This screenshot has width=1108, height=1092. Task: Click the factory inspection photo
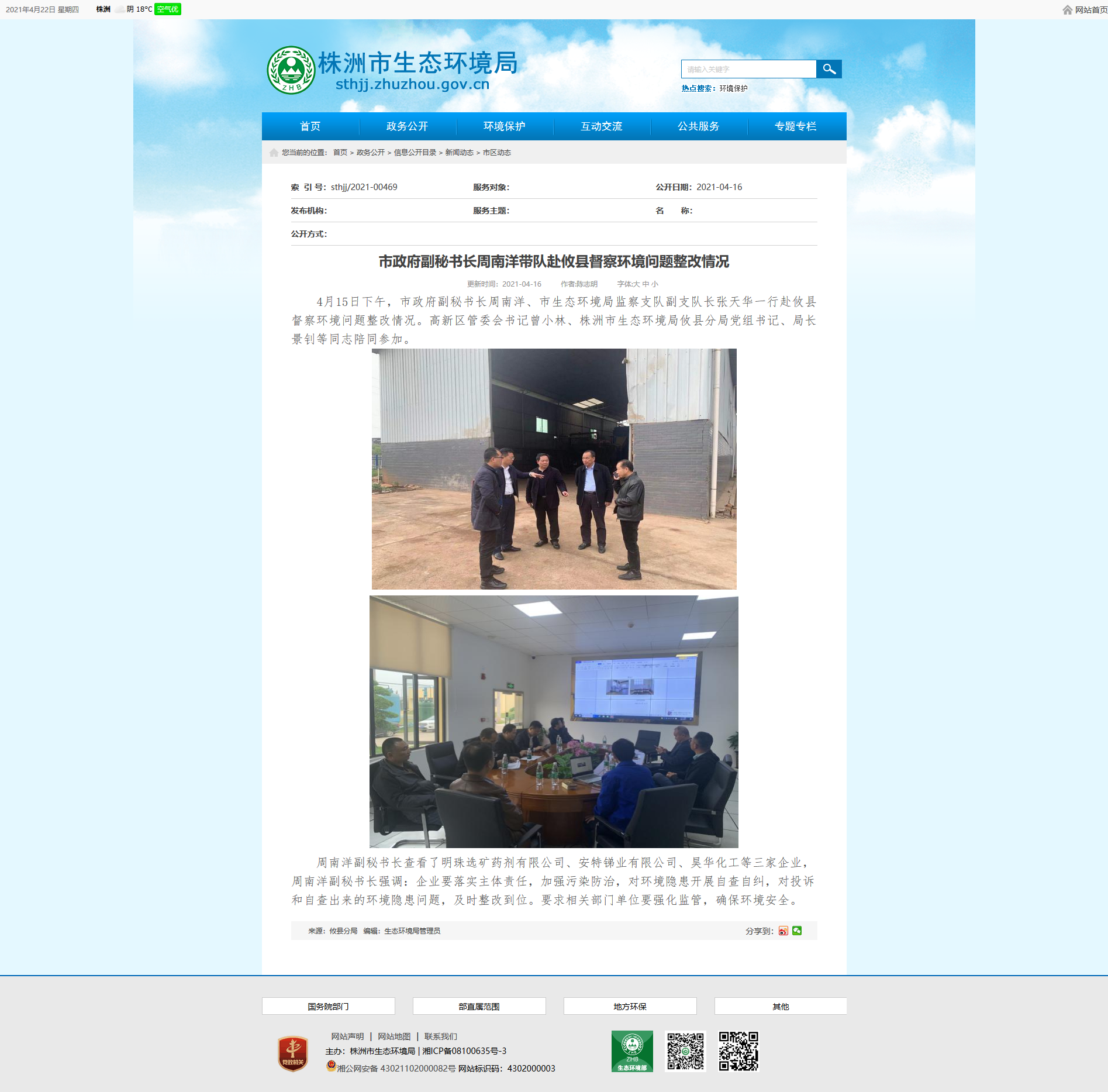pos(554,469)
